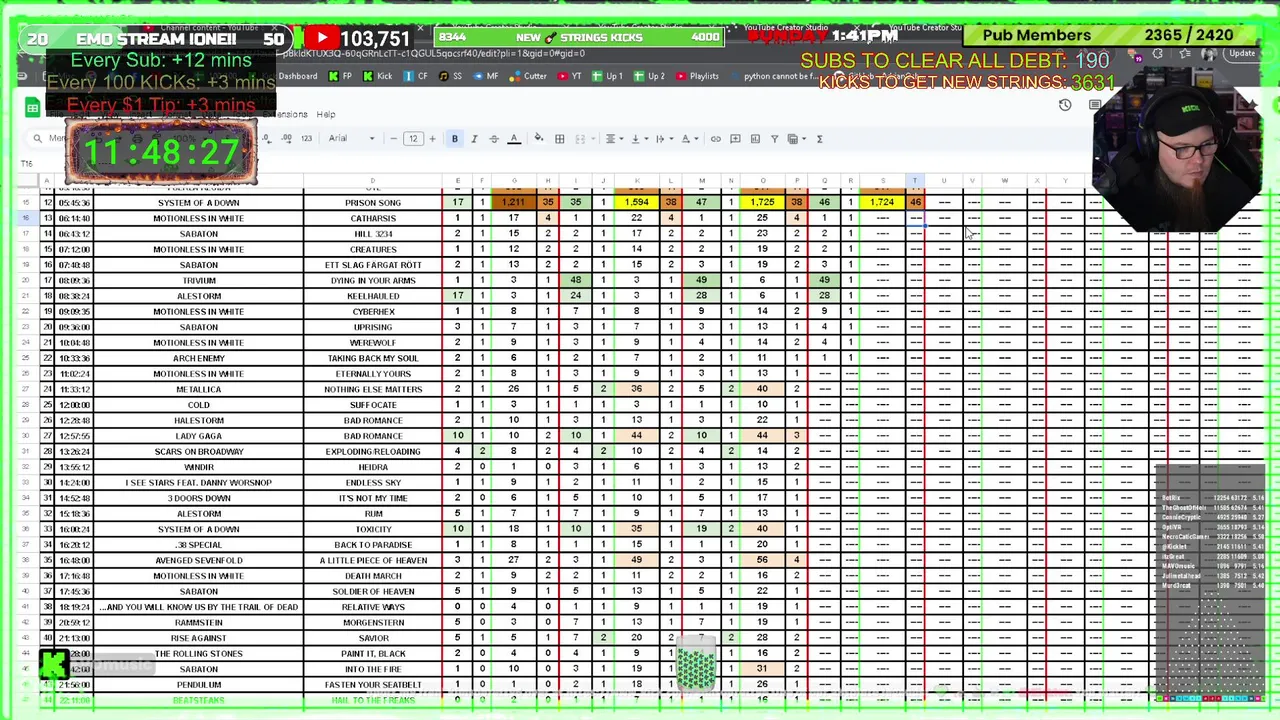Insert a link using the toolbar icon
This screenshot has height=720, width=1280.
[x=715, y=139]
